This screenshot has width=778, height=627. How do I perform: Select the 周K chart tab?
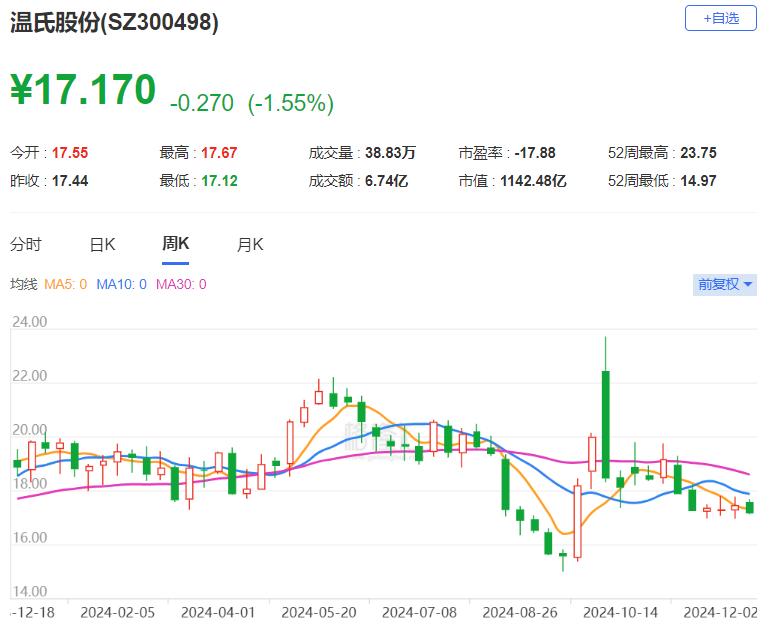pyautogui.click(x=176, y=244)
